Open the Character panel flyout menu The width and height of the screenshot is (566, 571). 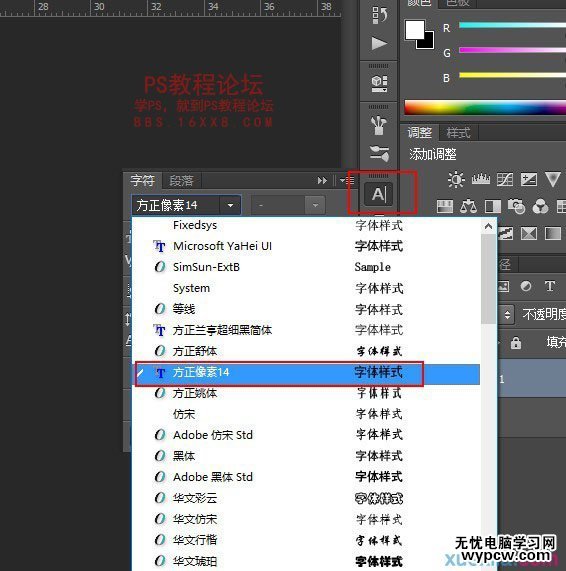(347, 180)
